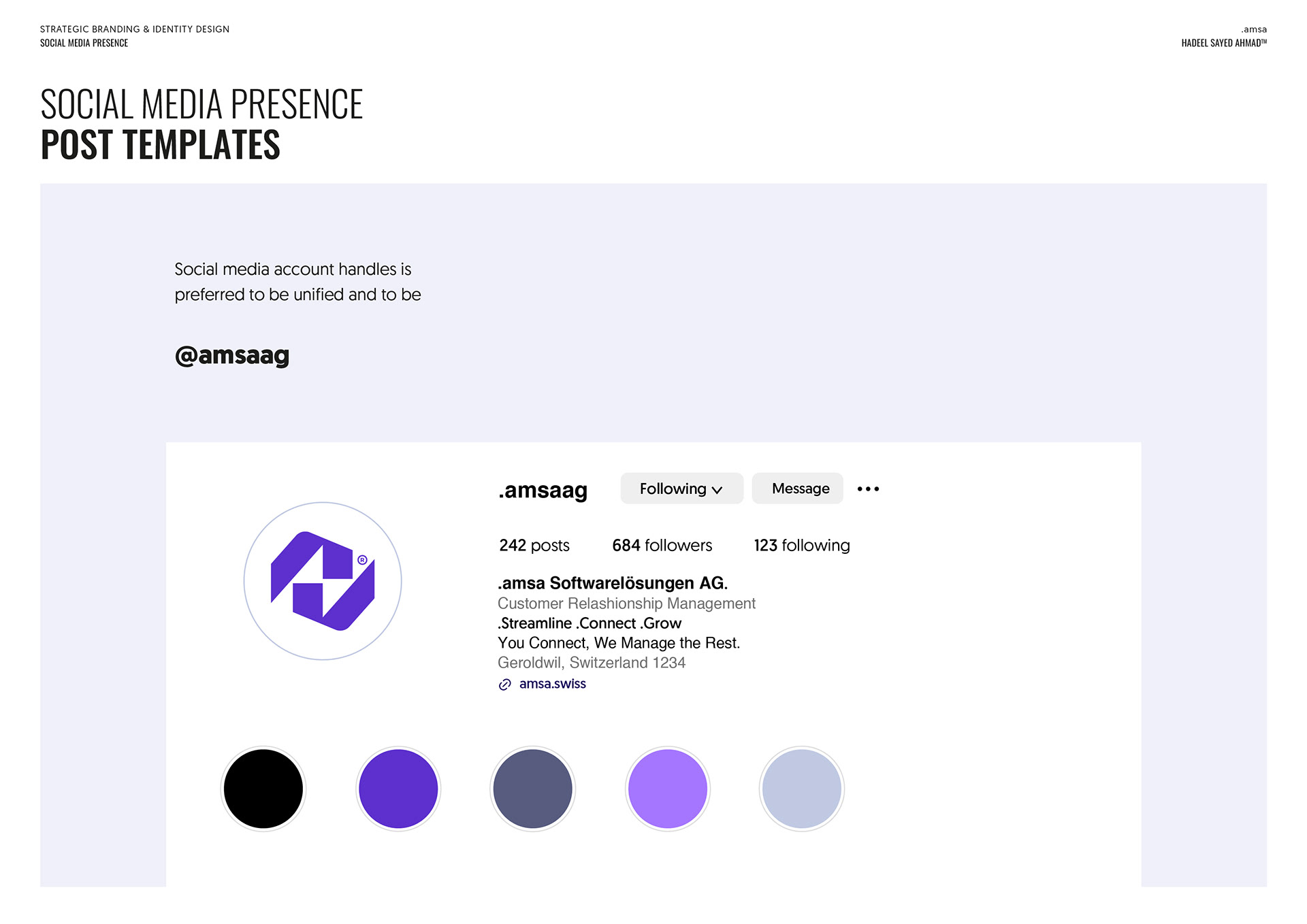Select the slate gray-blue highlight circle
Viewport: 1307px width, 924px height.
pos(533,789)
